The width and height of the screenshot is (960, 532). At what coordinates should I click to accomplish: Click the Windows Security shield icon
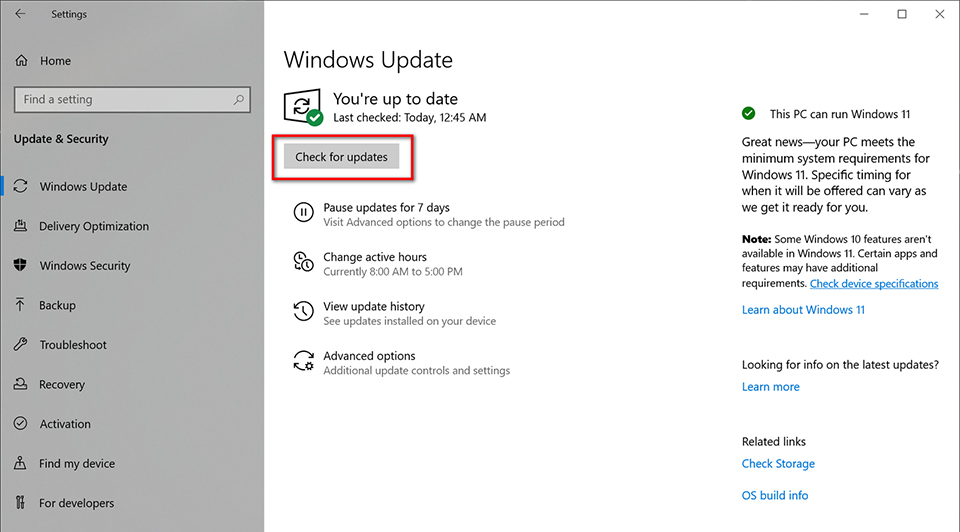click(20, 265)
